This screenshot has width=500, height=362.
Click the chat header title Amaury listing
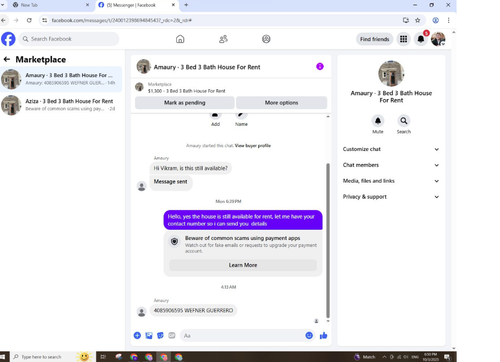[207, 67]
